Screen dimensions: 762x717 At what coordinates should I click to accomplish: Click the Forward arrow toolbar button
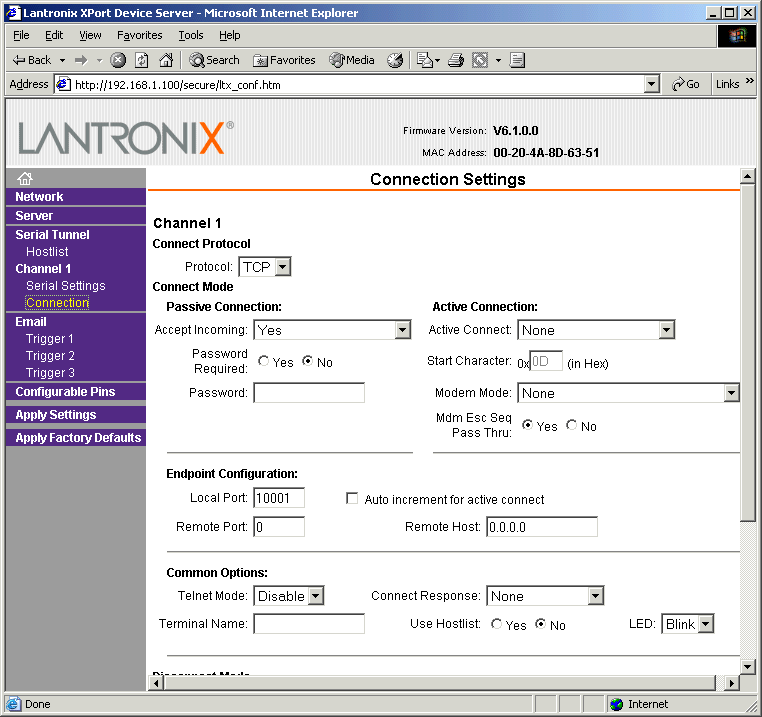point(81,60)
